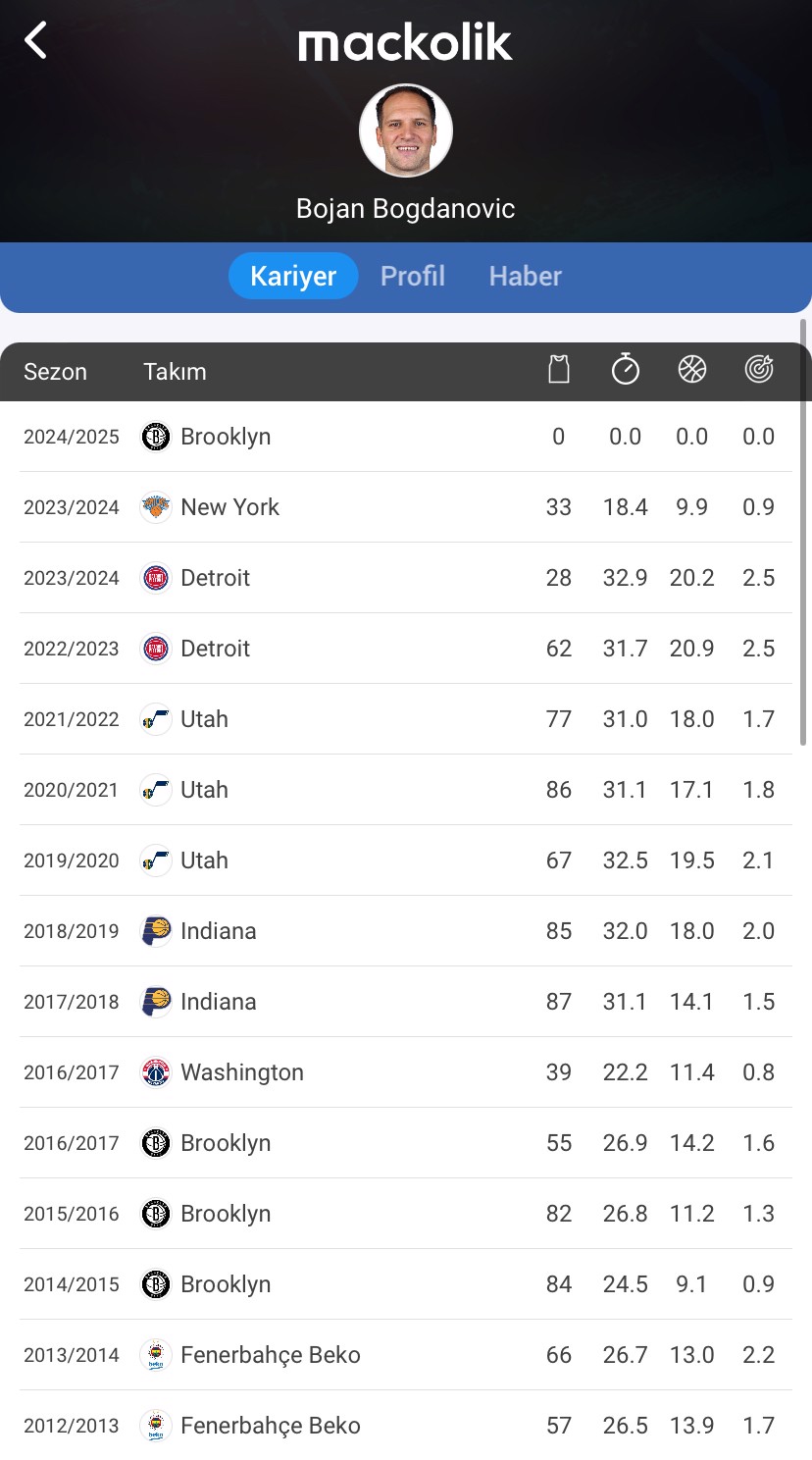This screenshot has height=1460, width=812.
Task: Open the Haber tab
Action: pyautogui.click(x=526, y=276)
